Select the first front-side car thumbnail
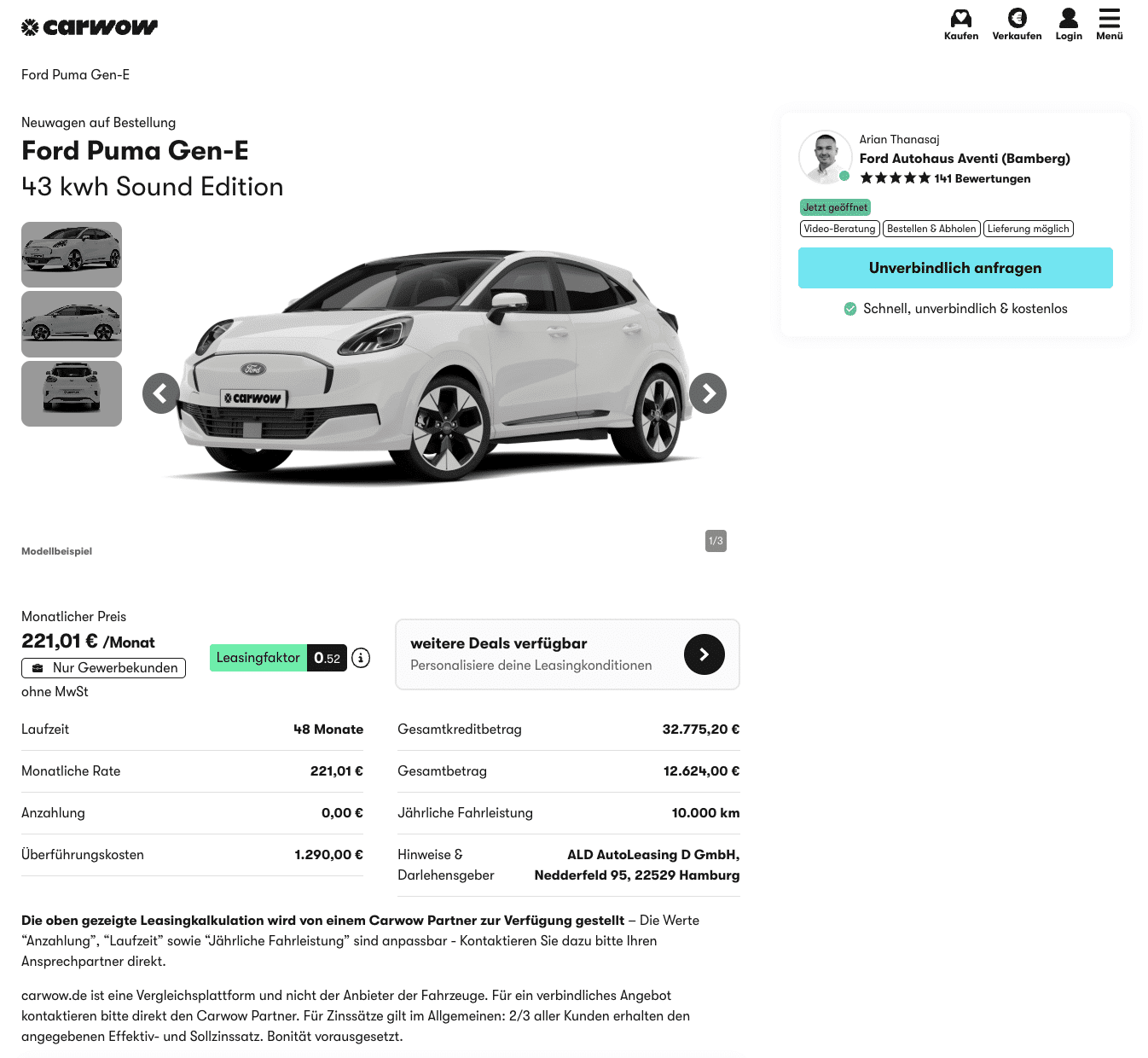This screenshot has width=1148, height=1058. (x=72, y=254)
